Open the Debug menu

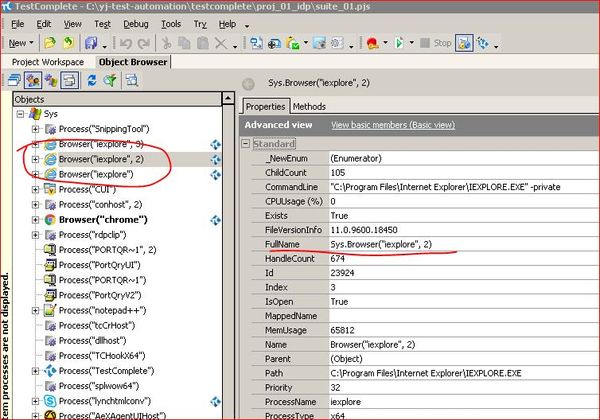coord(135,23)
